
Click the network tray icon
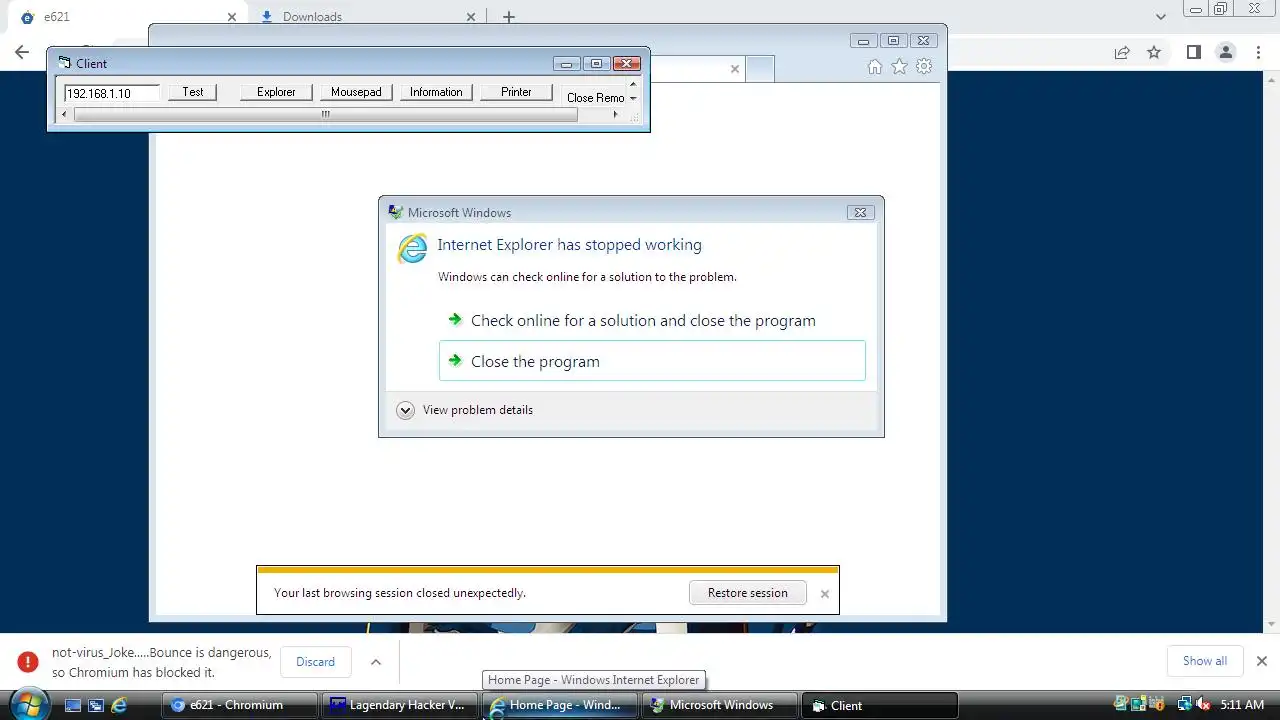[1185, 705]
